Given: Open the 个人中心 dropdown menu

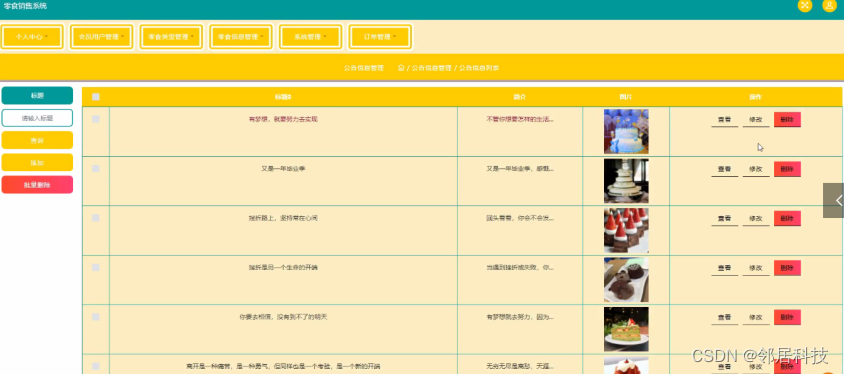Looking at the screenshot, I should pos(32,37).
